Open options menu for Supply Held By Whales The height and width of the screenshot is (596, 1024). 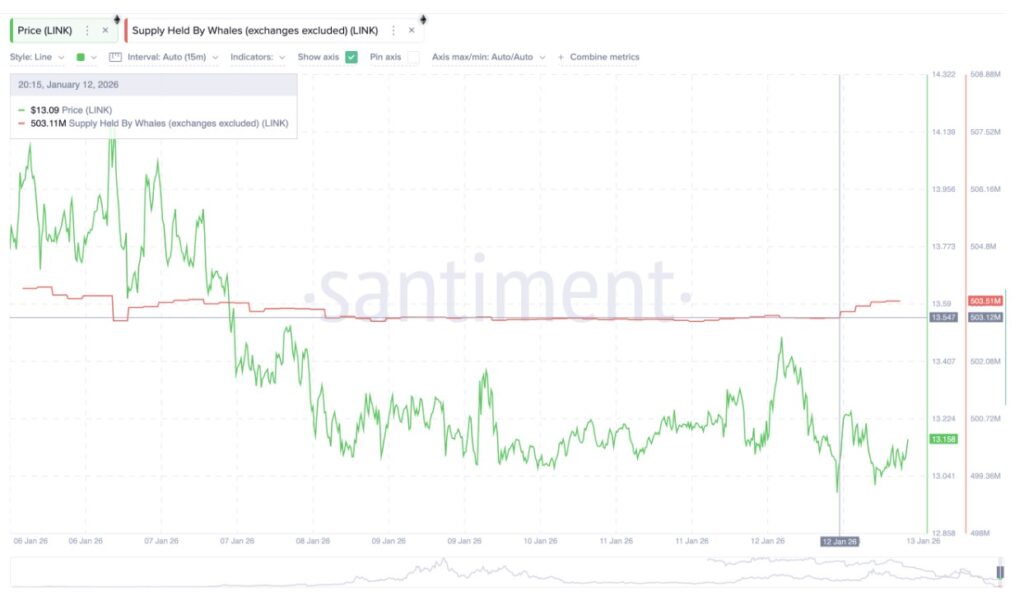pyautogui.click(x=393, y=31)
